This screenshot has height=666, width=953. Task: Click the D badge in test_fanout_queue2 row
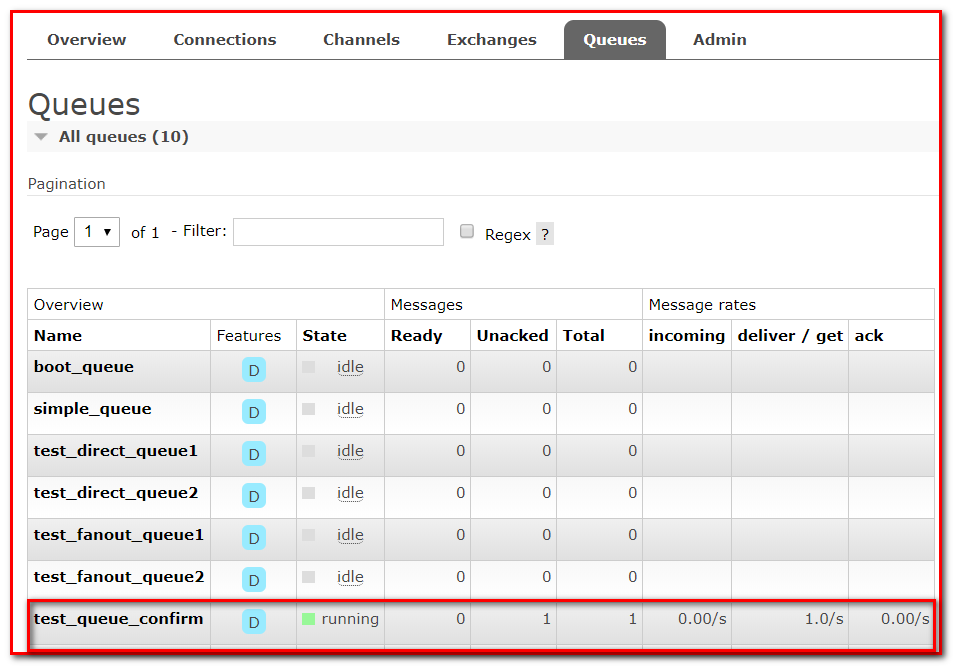click(x=253, y=580)
